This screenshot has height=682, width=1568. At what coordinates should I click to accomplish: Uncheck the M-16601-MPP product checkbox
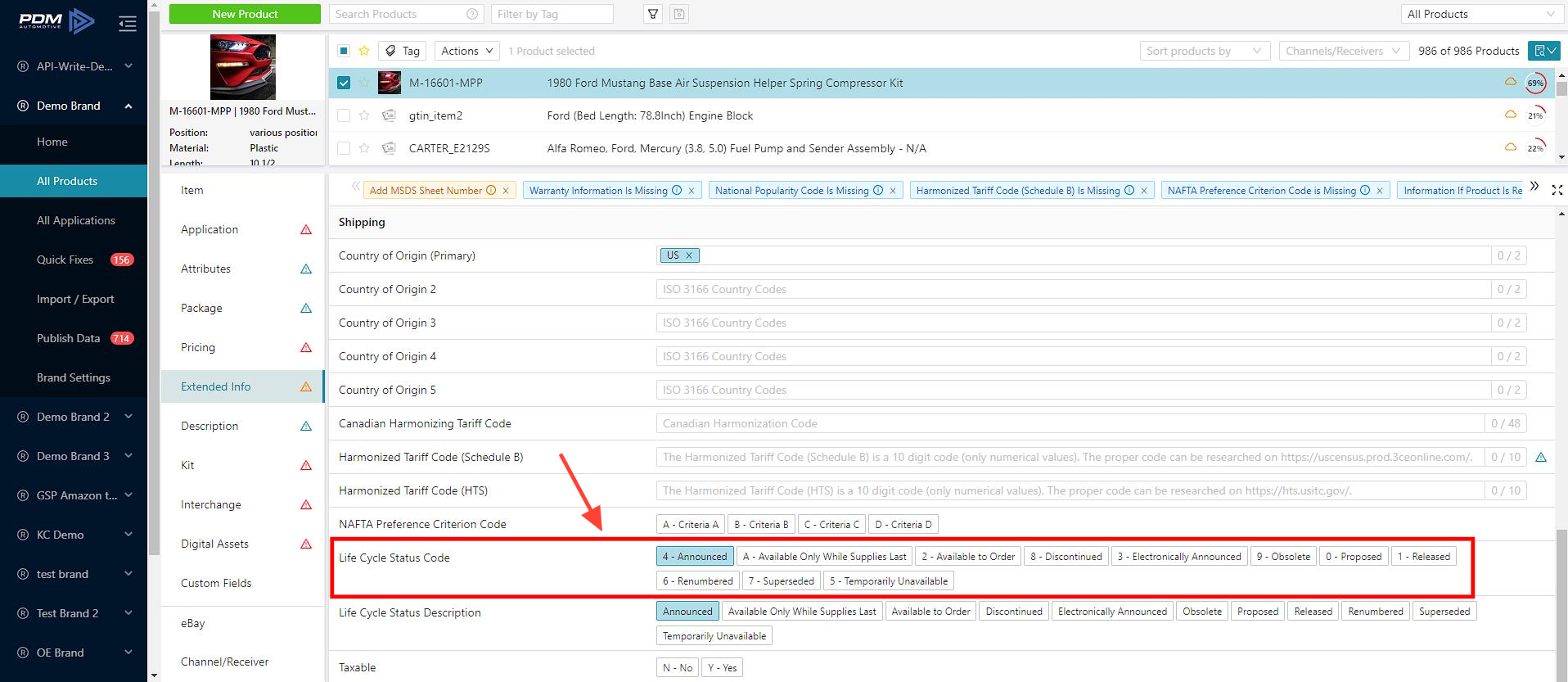pyautogui.click(x=344, y=83)
